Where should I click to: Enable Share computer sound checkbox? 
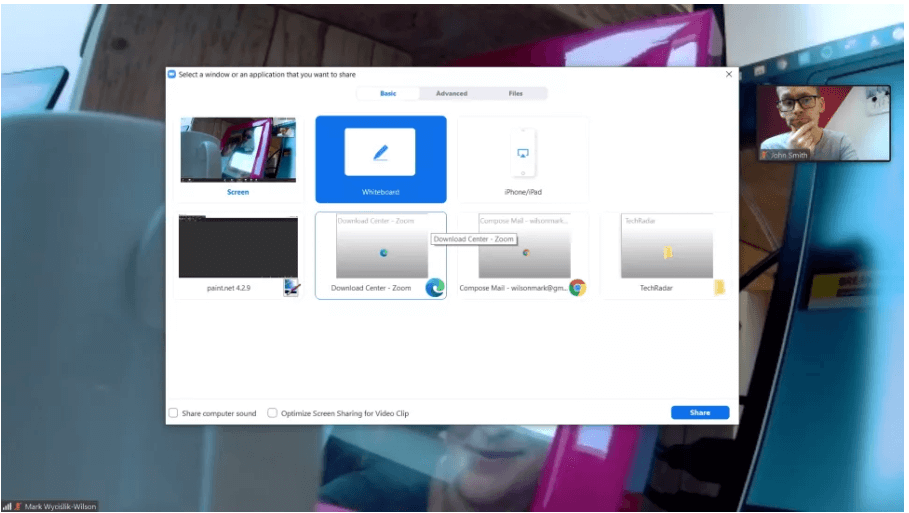click(173, 413)
